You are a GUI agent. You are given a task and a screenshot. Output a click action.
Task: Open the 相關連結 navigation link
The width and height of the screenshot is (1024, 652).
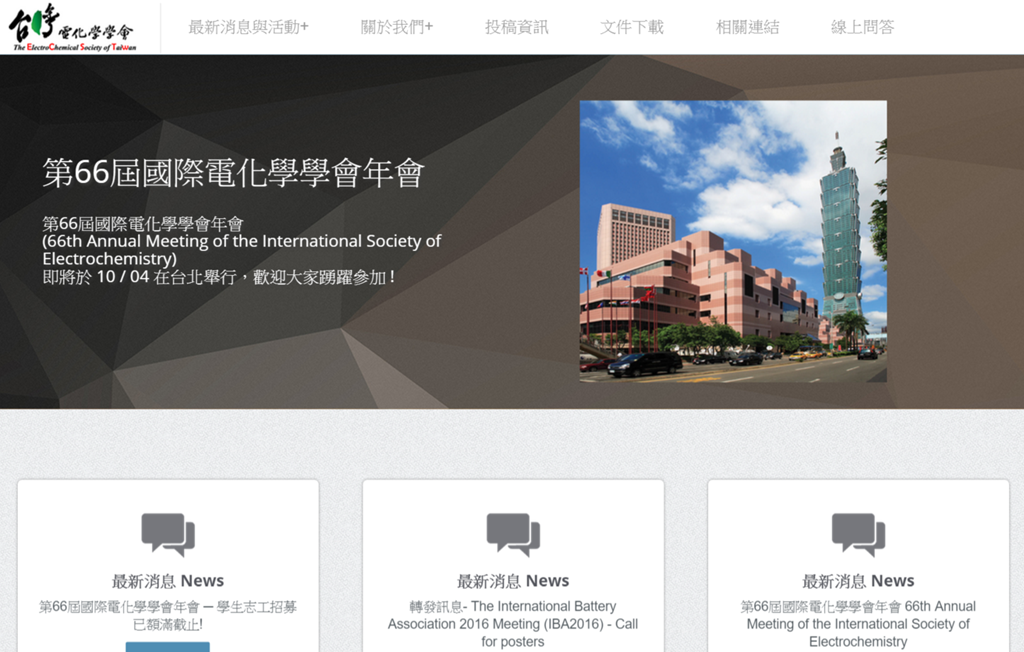(x=747, y=27)
